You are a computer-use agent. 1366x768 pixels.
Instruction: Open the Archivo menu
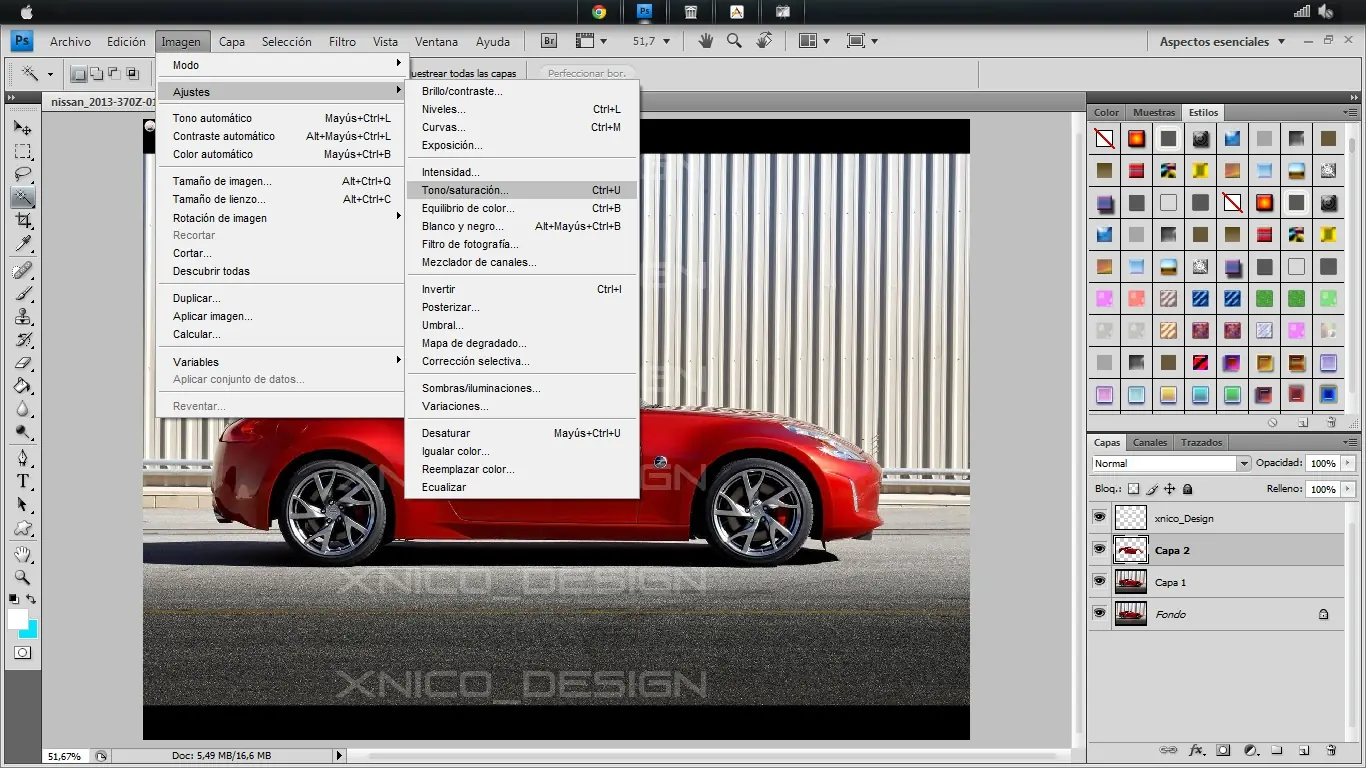click(x=70, y=42)
